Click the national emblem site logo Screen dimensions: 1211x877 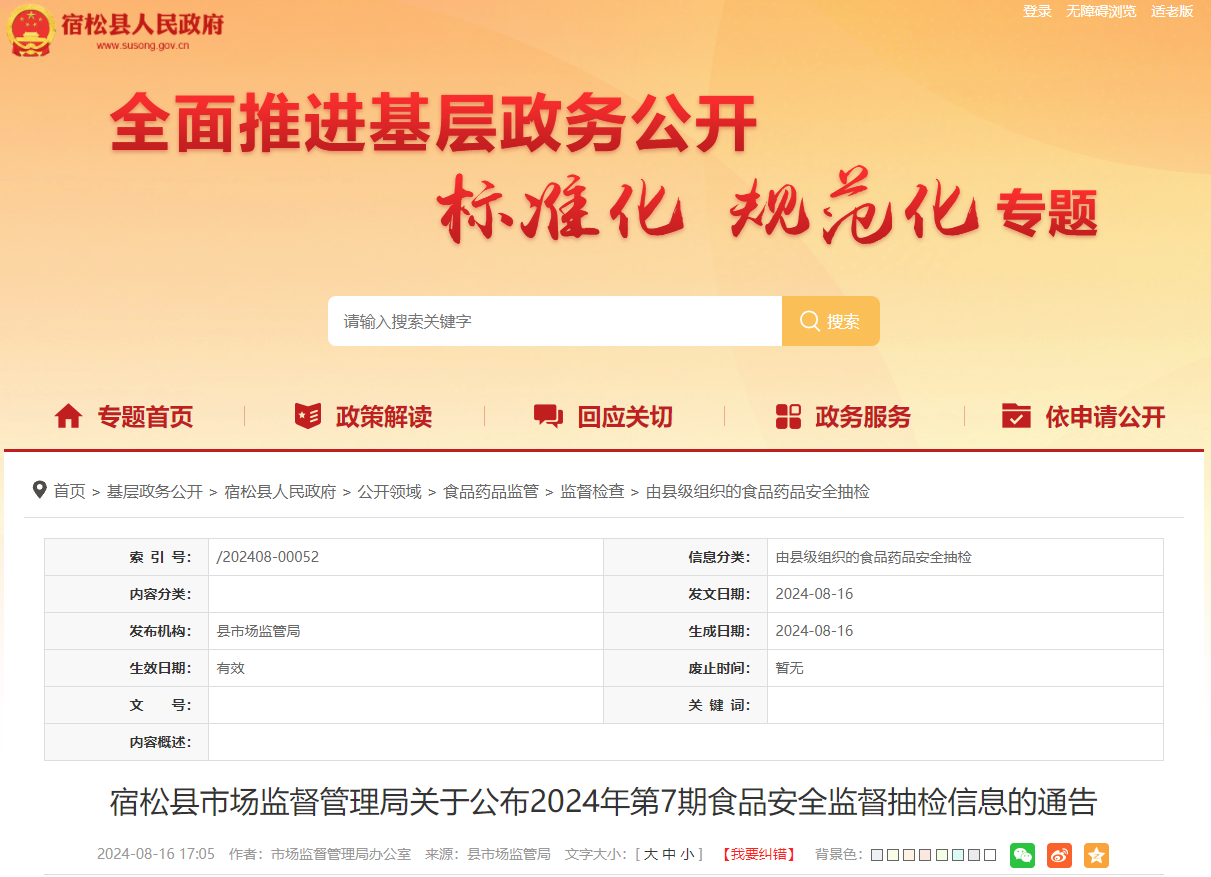point(30,30)
